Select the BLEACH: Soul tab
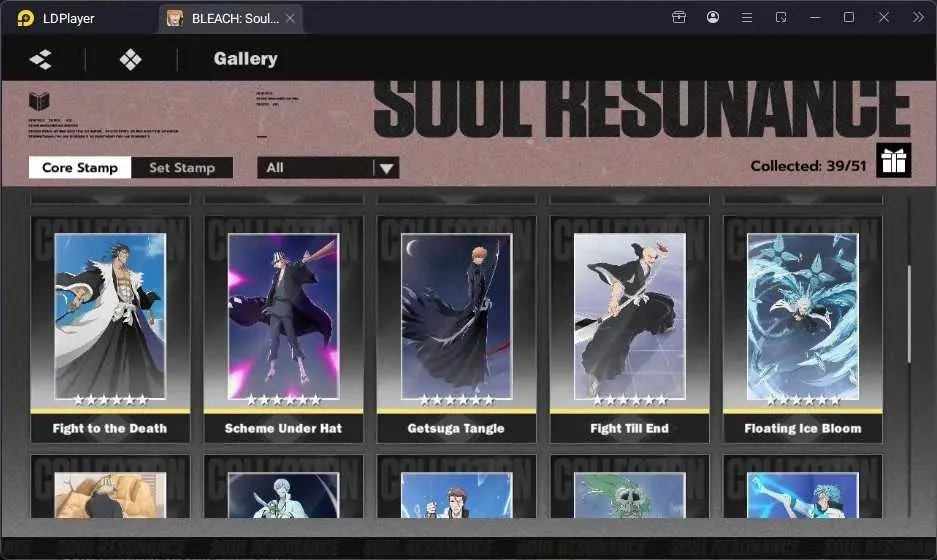The image size is (937, 560). [230, 19]
